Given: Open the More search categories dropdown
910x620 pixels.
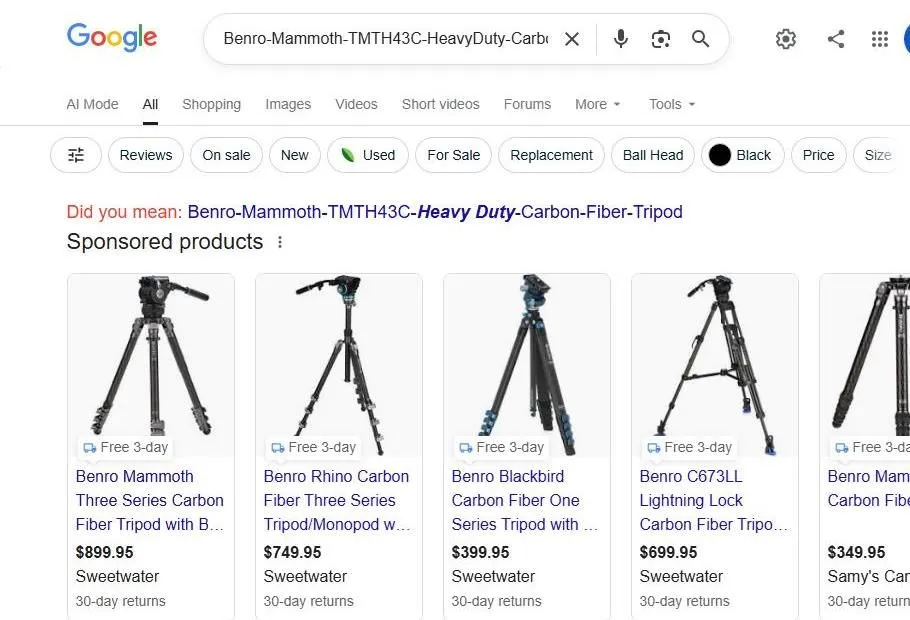Looking at the screenshot, I should pos(597,104).
